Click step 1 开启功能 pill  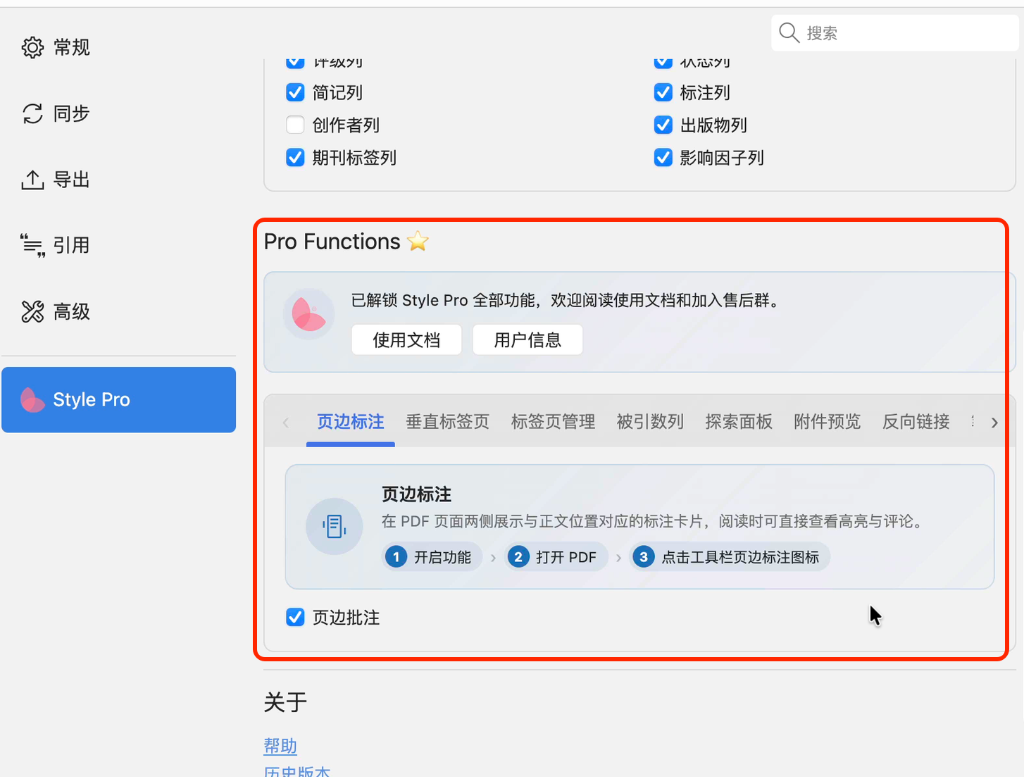(432, 557)
